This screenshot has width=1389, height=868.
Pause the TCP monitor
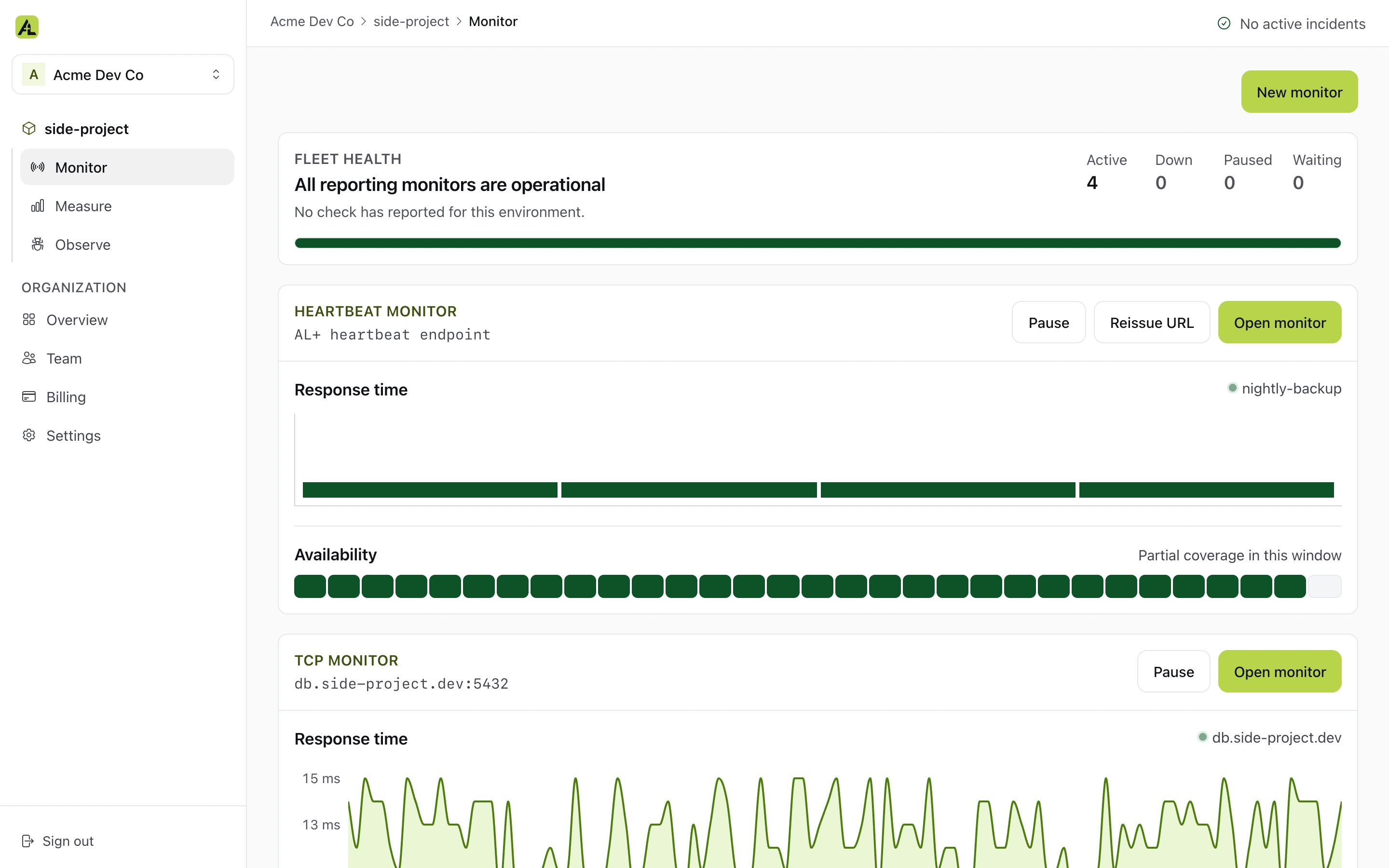tap(1173, 672)
